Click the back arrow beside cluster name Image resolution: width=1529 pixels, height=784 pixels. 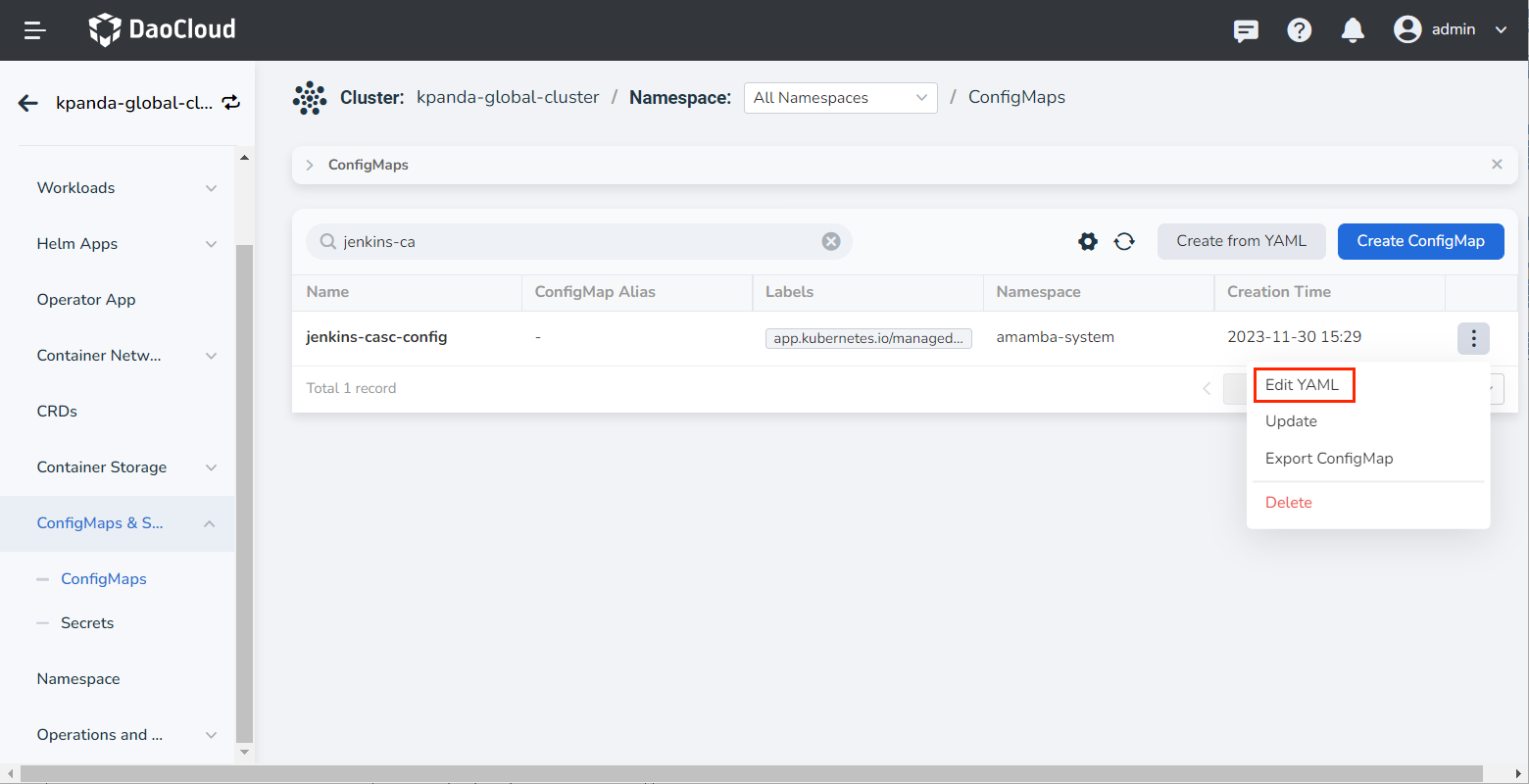(28, 103)
